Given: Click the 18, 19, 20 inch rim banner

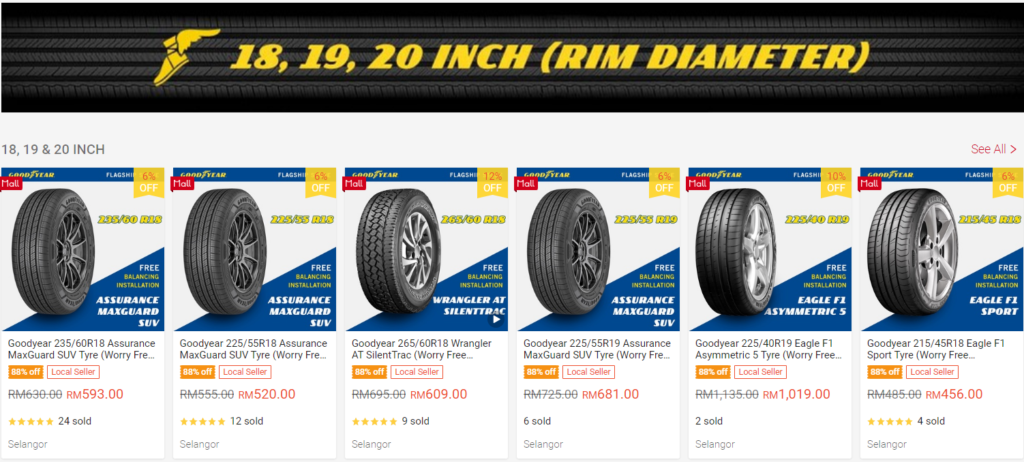Looking at the screenshot, I should click(x=512, y=58).
